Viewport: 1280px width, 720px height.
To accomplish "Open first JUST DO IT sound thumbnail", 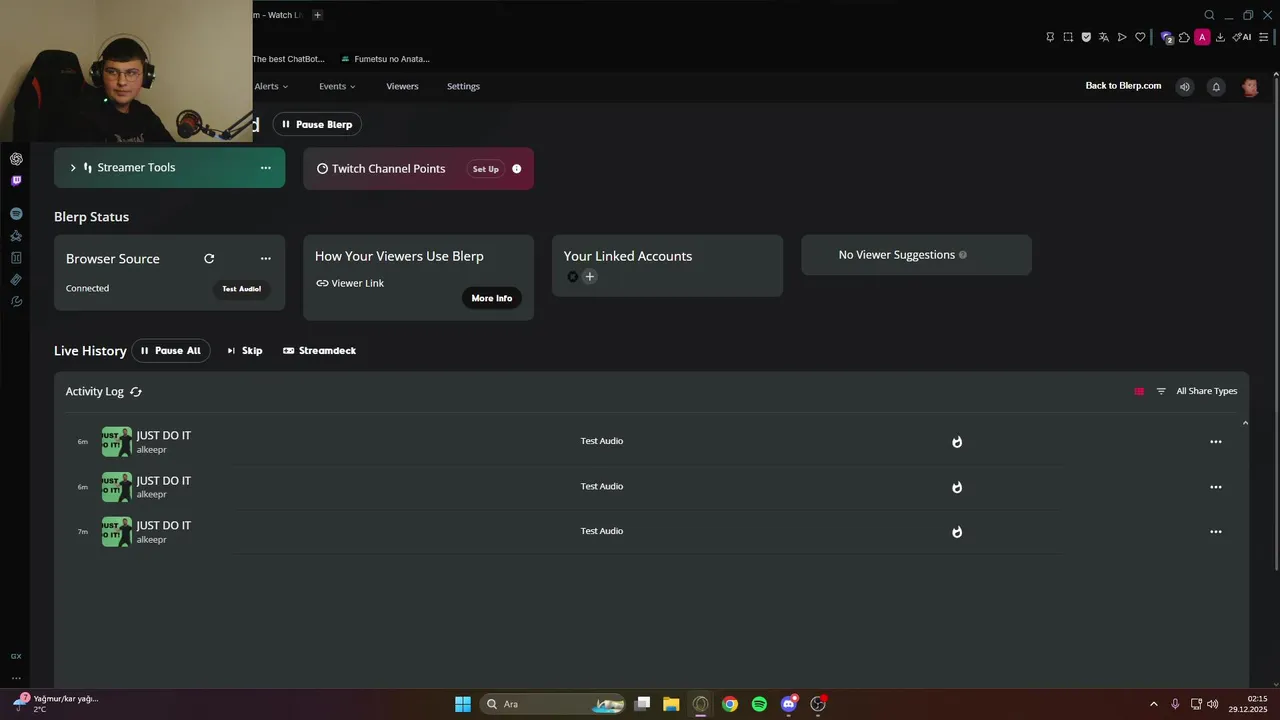I will click(117, 442).
